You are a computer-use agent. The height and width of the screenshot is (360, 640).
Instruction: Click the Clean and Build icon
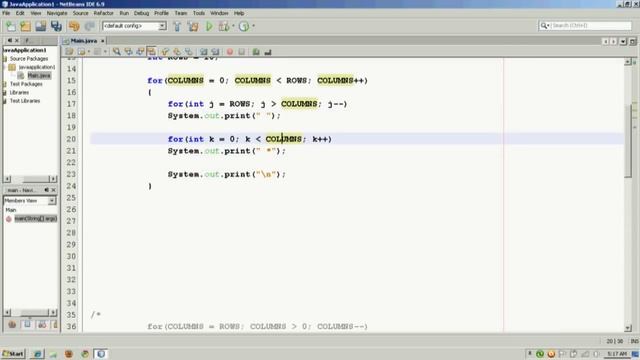[193, 26]
